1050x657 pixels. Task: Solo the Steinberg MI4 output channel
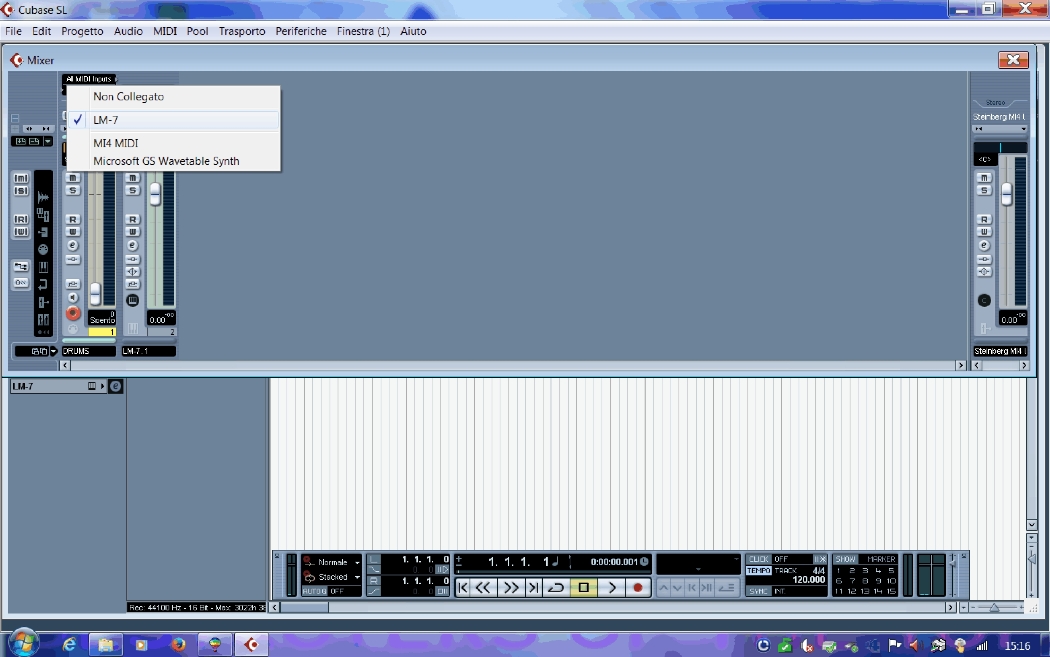pos(984,191)
